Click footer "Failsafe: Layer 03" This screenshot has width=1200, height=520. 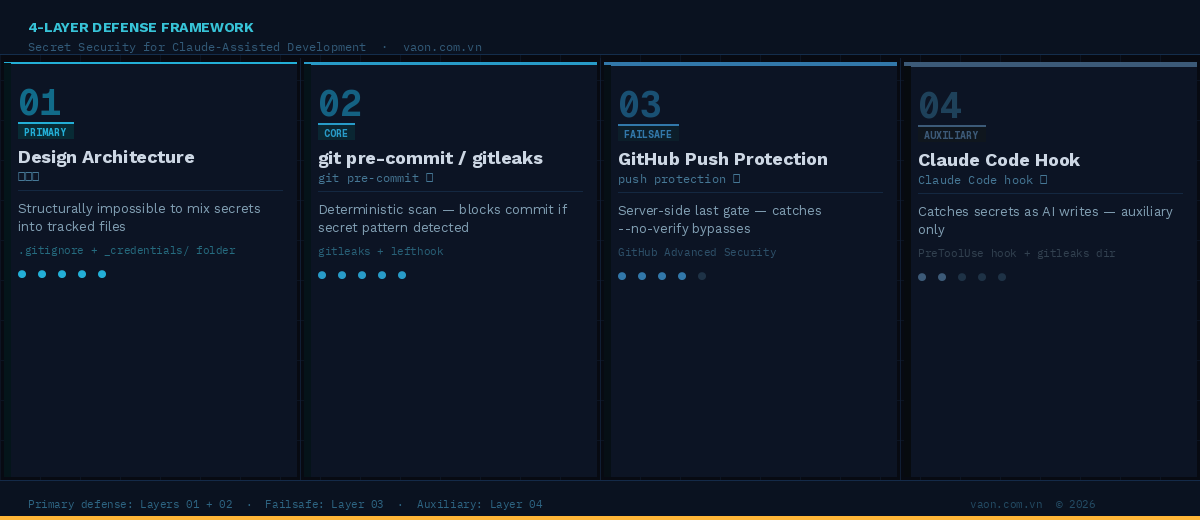pyautogui.click(x=324, y=504)
